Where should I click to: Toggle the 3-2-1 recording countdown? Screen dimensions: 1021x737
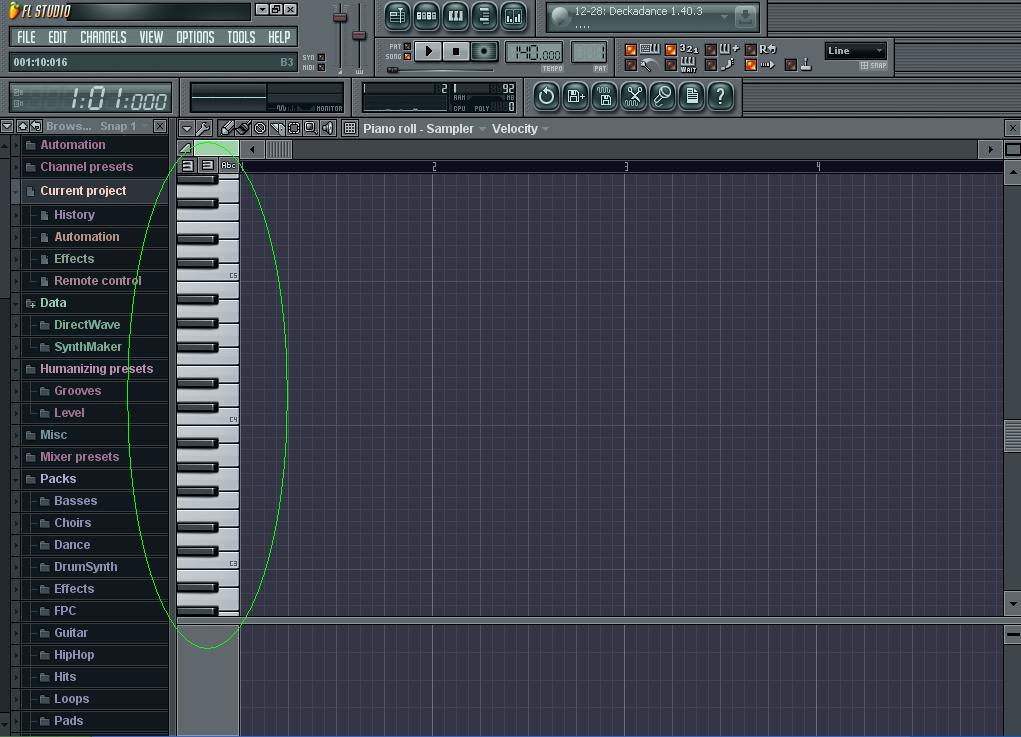pos(671,49)
